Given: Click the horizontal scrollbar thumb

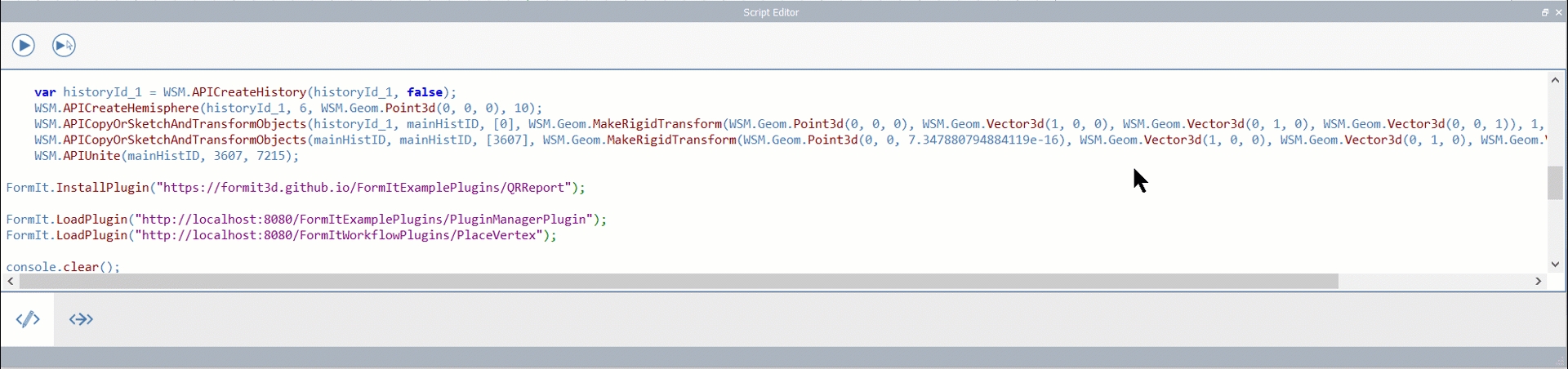Looking at the screenshot, I should point(678,281).
